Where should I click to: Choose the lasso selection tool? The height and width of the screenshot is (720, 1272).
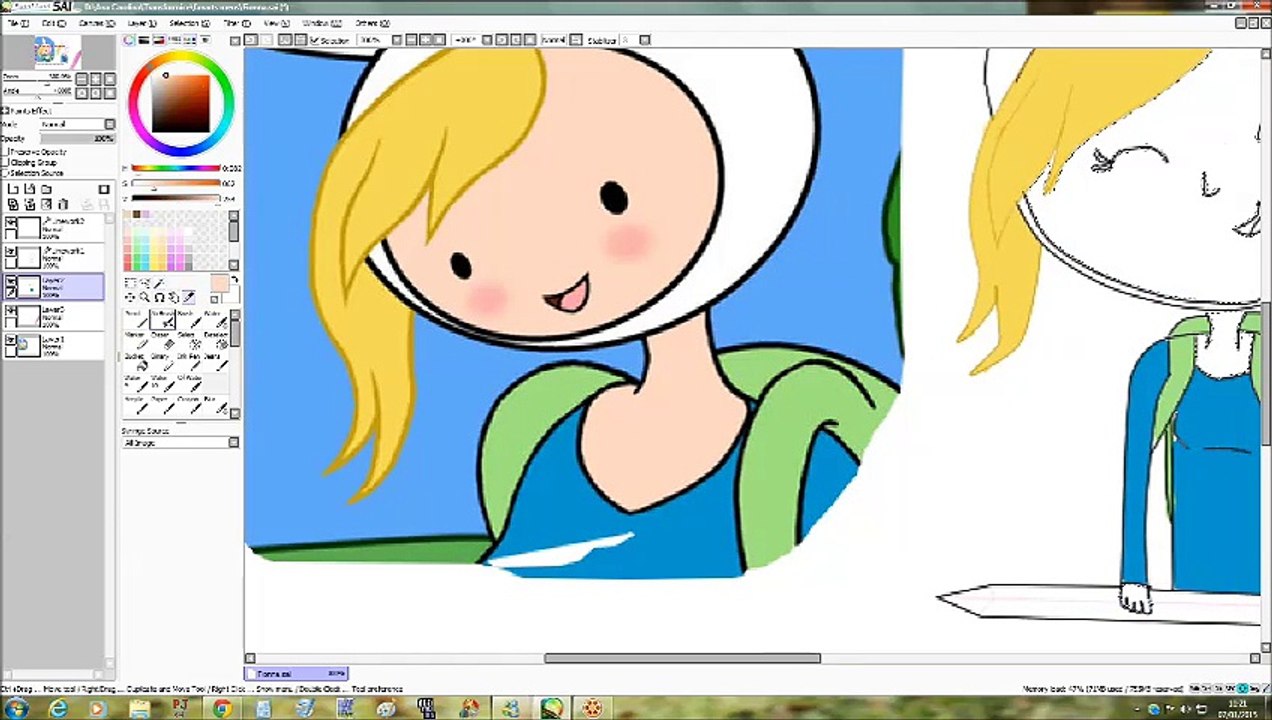coord(145,283)
